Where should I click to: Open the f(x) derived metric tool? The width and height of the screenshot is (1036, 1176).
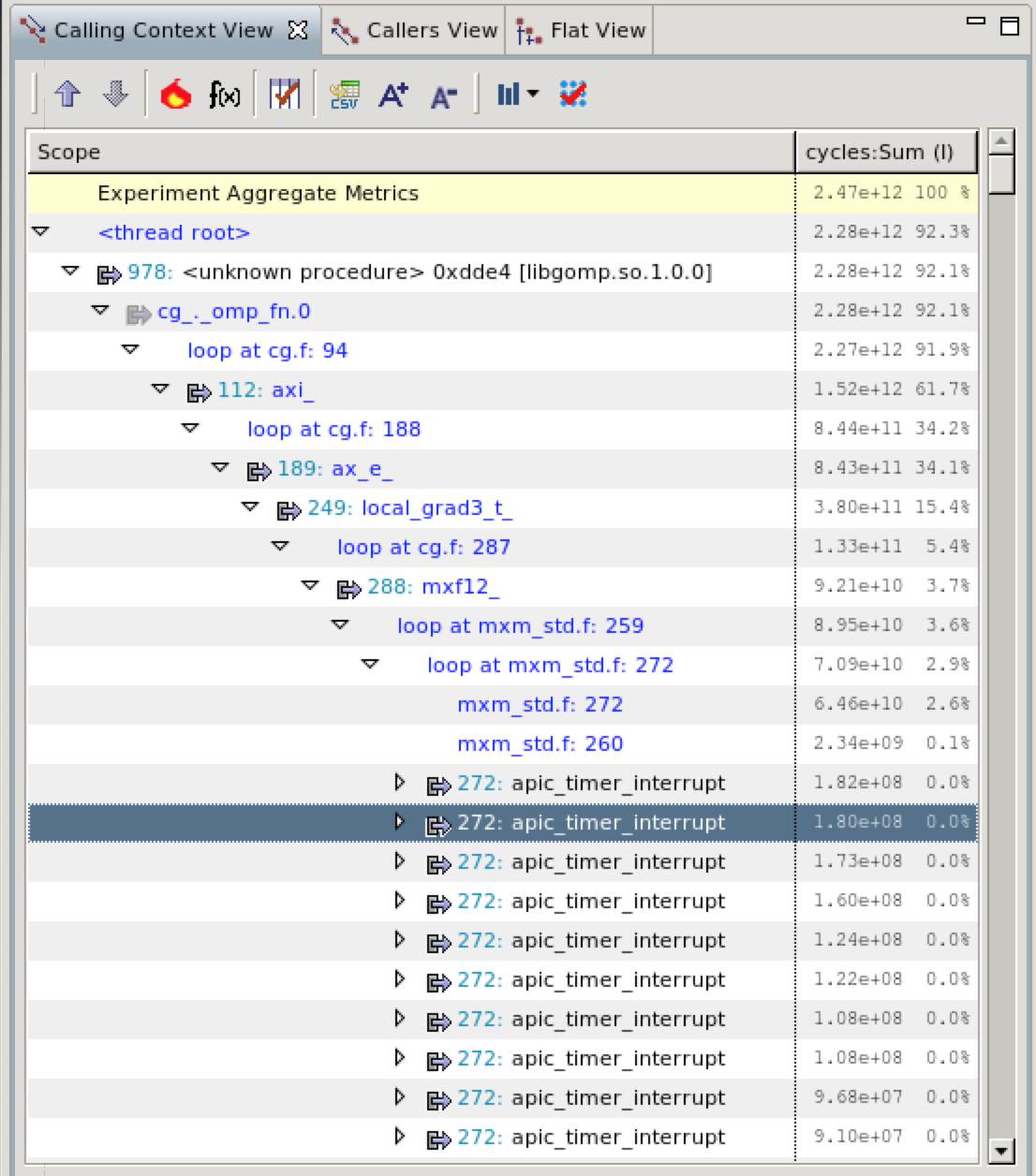225,94
